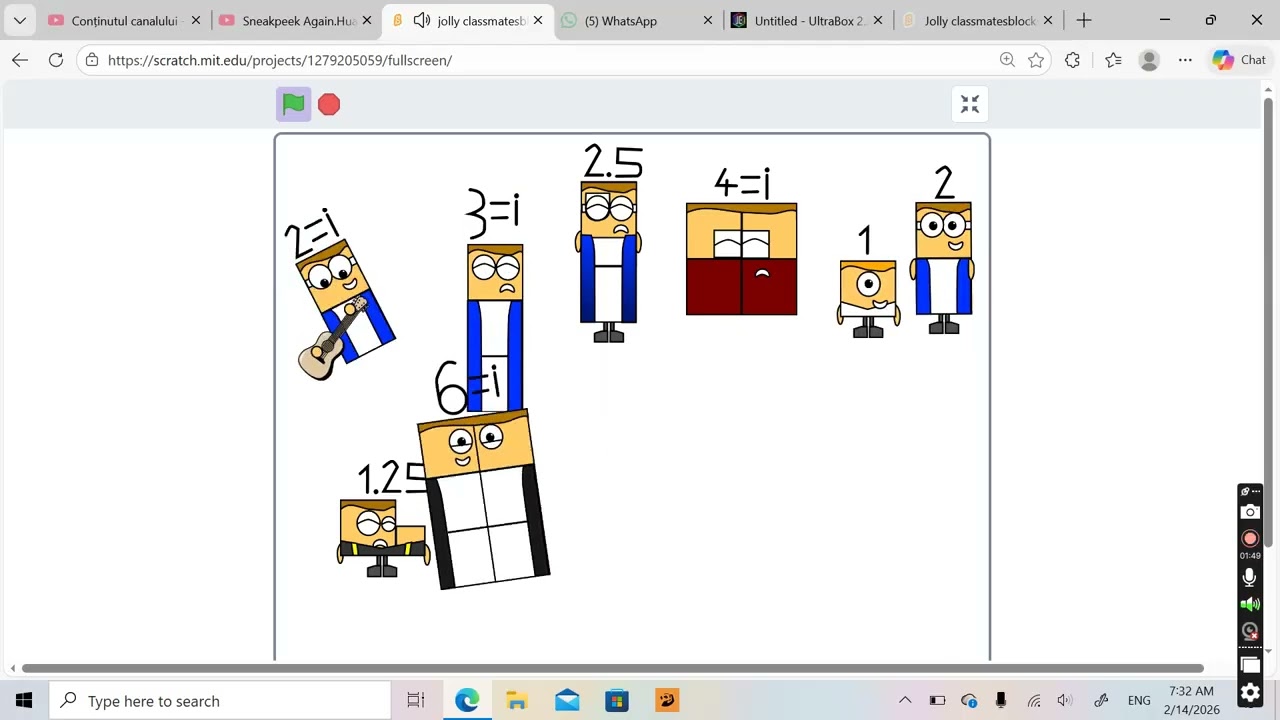Open the Windows Start menu

24,701
